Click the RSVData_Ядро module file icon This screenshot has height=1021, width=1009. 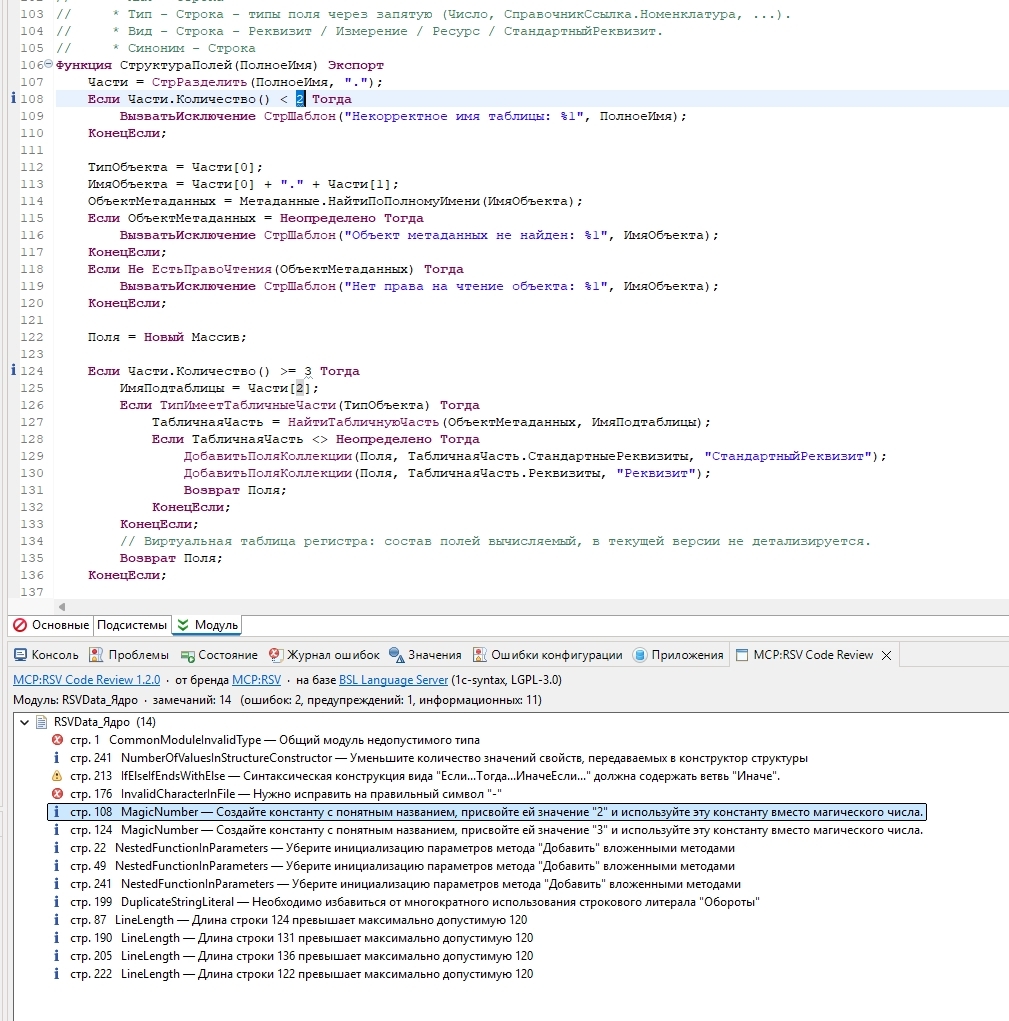pos(42,721)
